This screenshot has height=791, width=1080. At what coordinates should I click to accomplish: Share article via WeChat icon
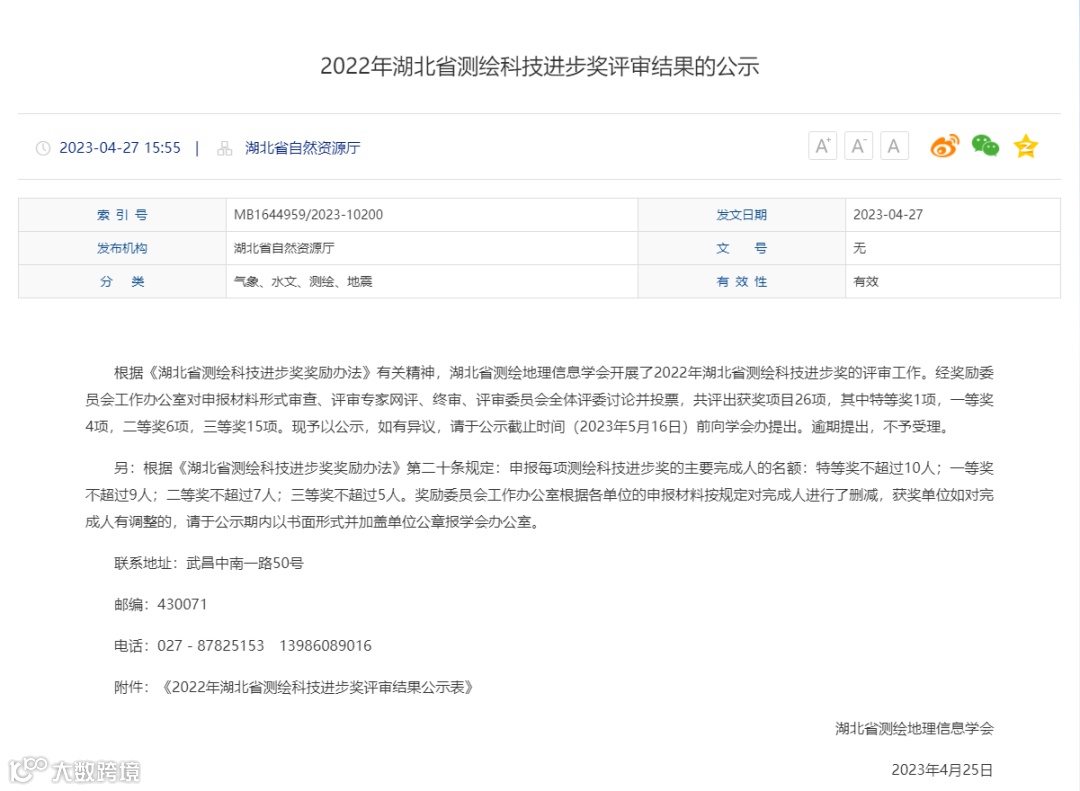985,145
